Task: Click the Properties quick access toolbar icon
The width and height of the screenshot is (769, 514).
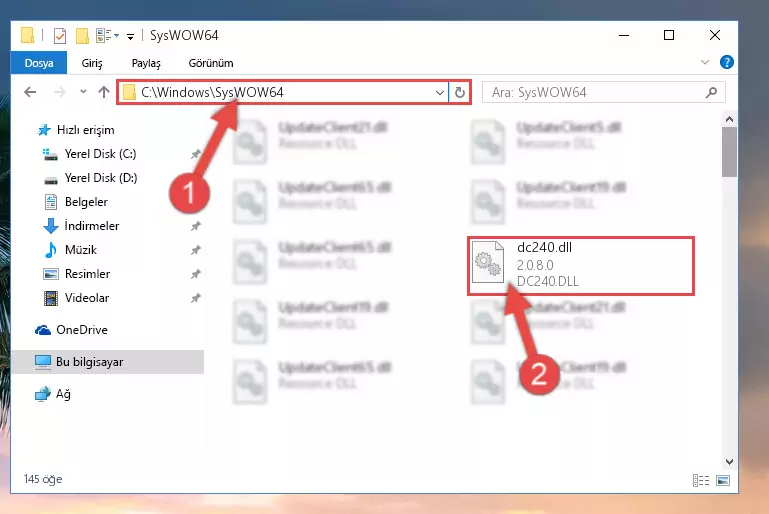Action: (x=59, y=36)
